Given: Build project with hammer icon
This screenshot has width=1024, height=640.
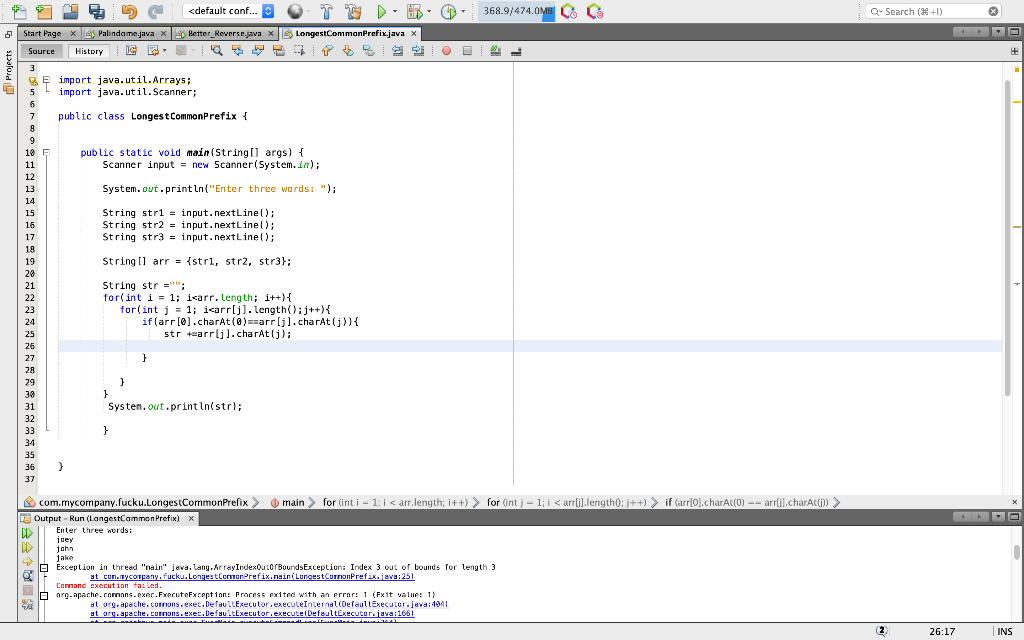Looking at the screenshot, I should tap(327, 11).
